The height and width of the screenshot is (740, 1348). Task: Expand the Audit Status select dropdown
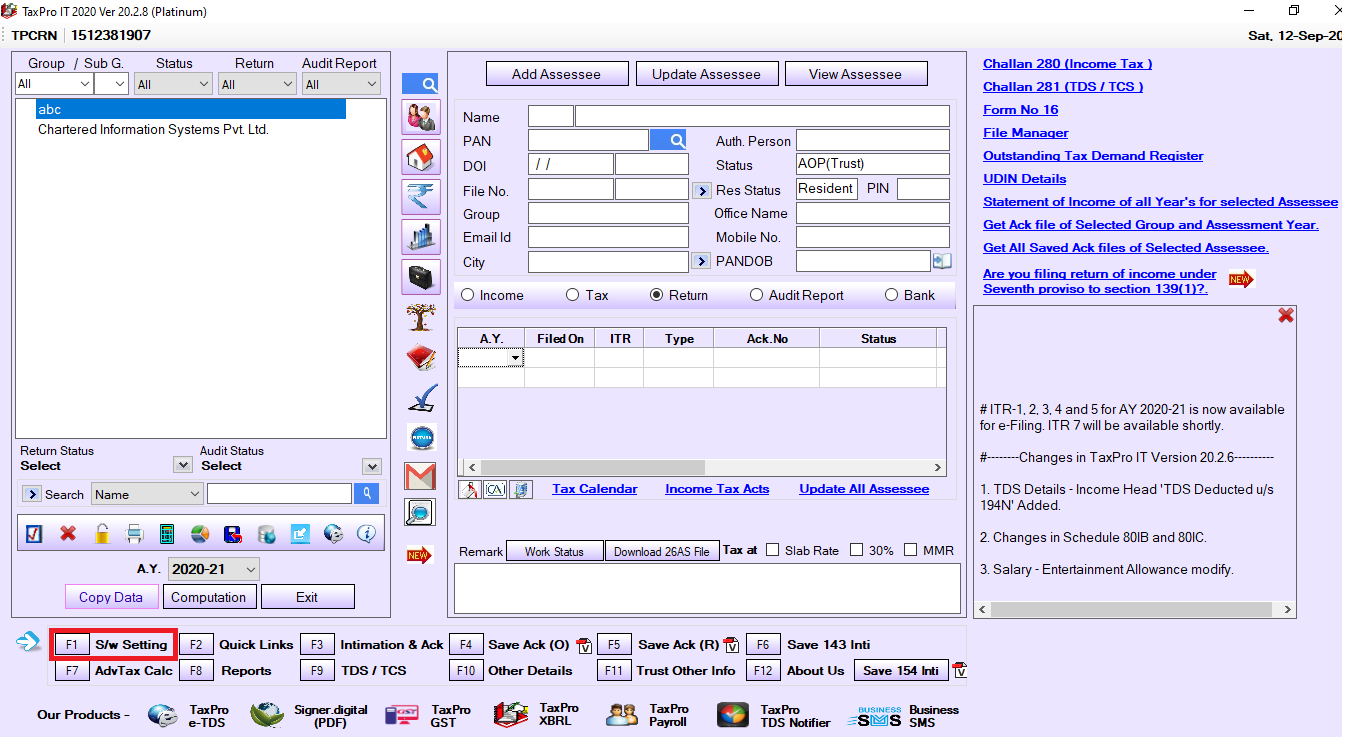point(372,466)
